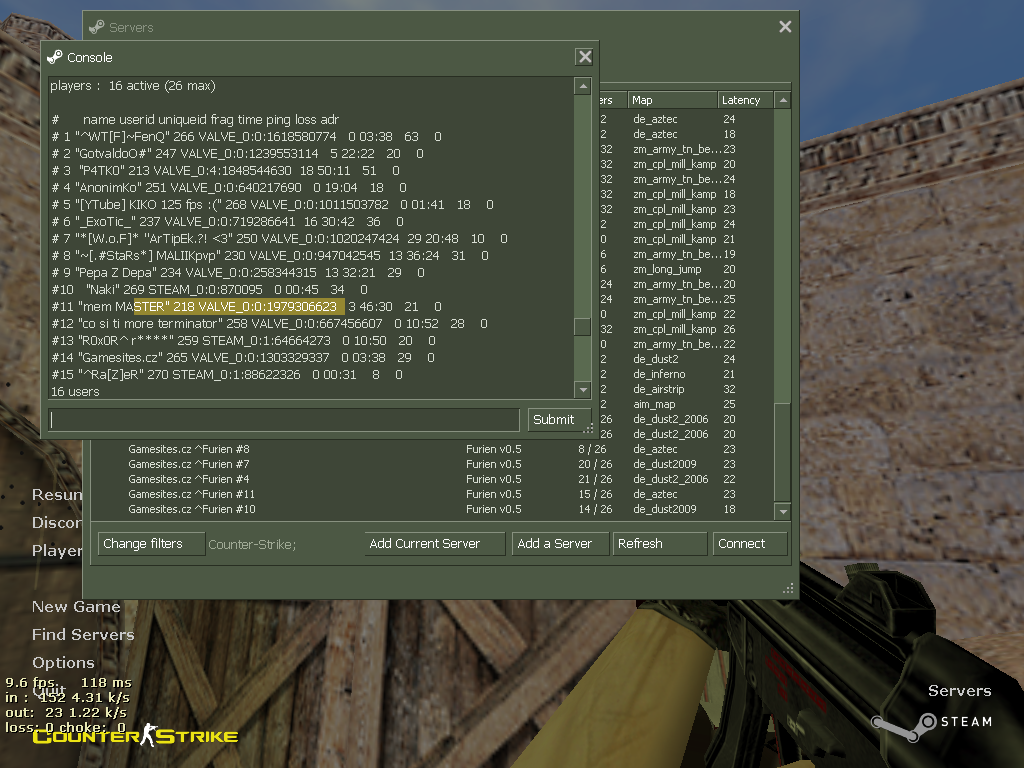Sort server list by Map column

671,100
